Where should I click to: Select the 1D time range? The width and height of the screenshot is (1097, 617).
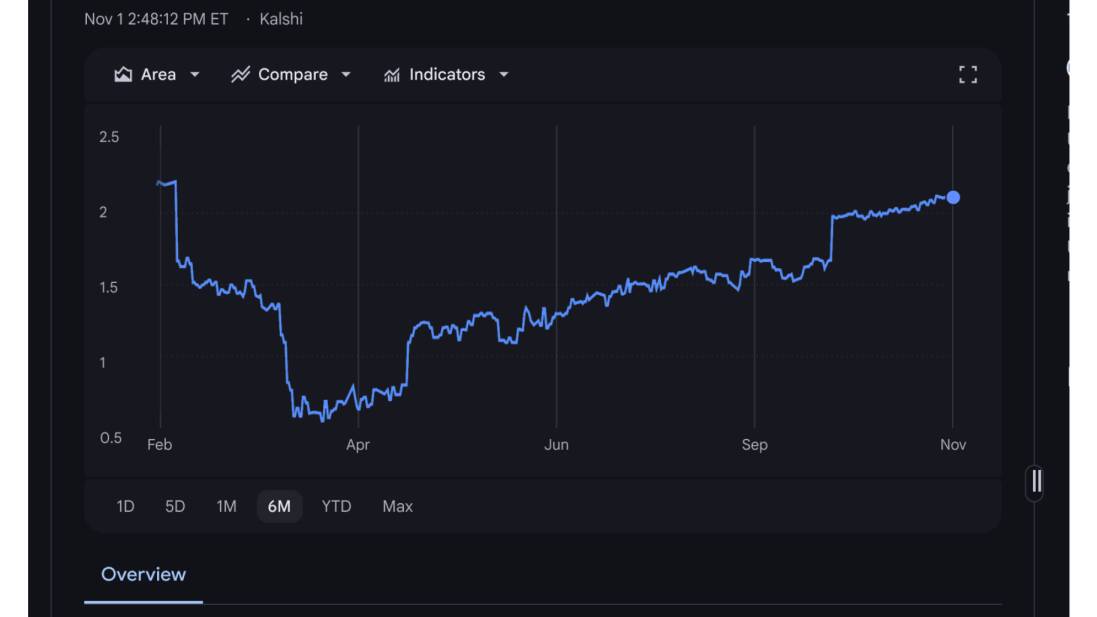point(125,506)
